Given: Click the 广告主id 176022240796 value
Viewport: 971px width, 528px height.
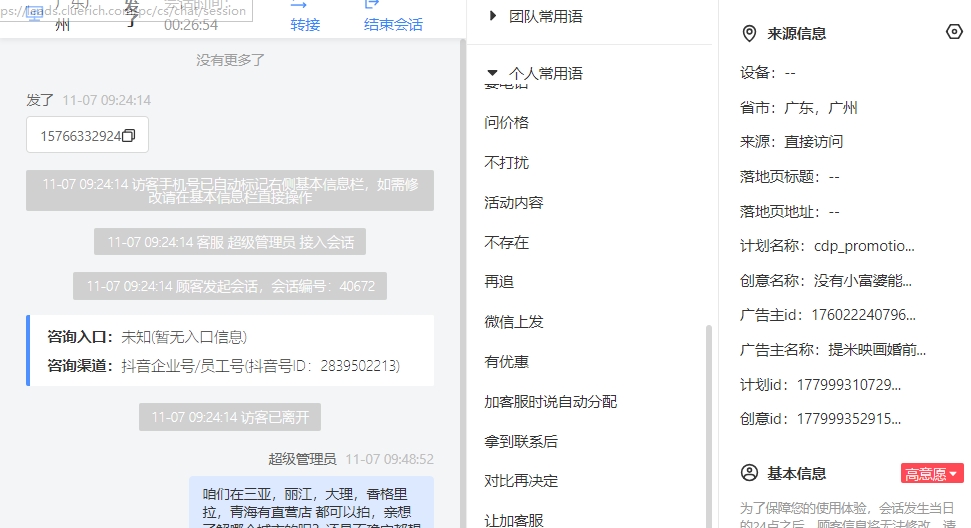Looking at the screenshot, I should [x=863, y=315].
